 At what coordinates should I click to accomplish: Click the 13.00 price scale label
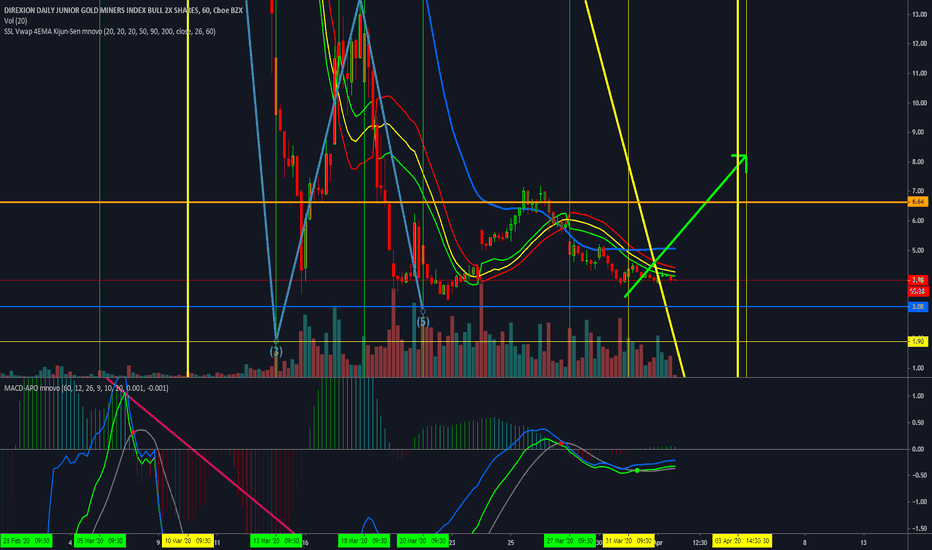[919, 14]
